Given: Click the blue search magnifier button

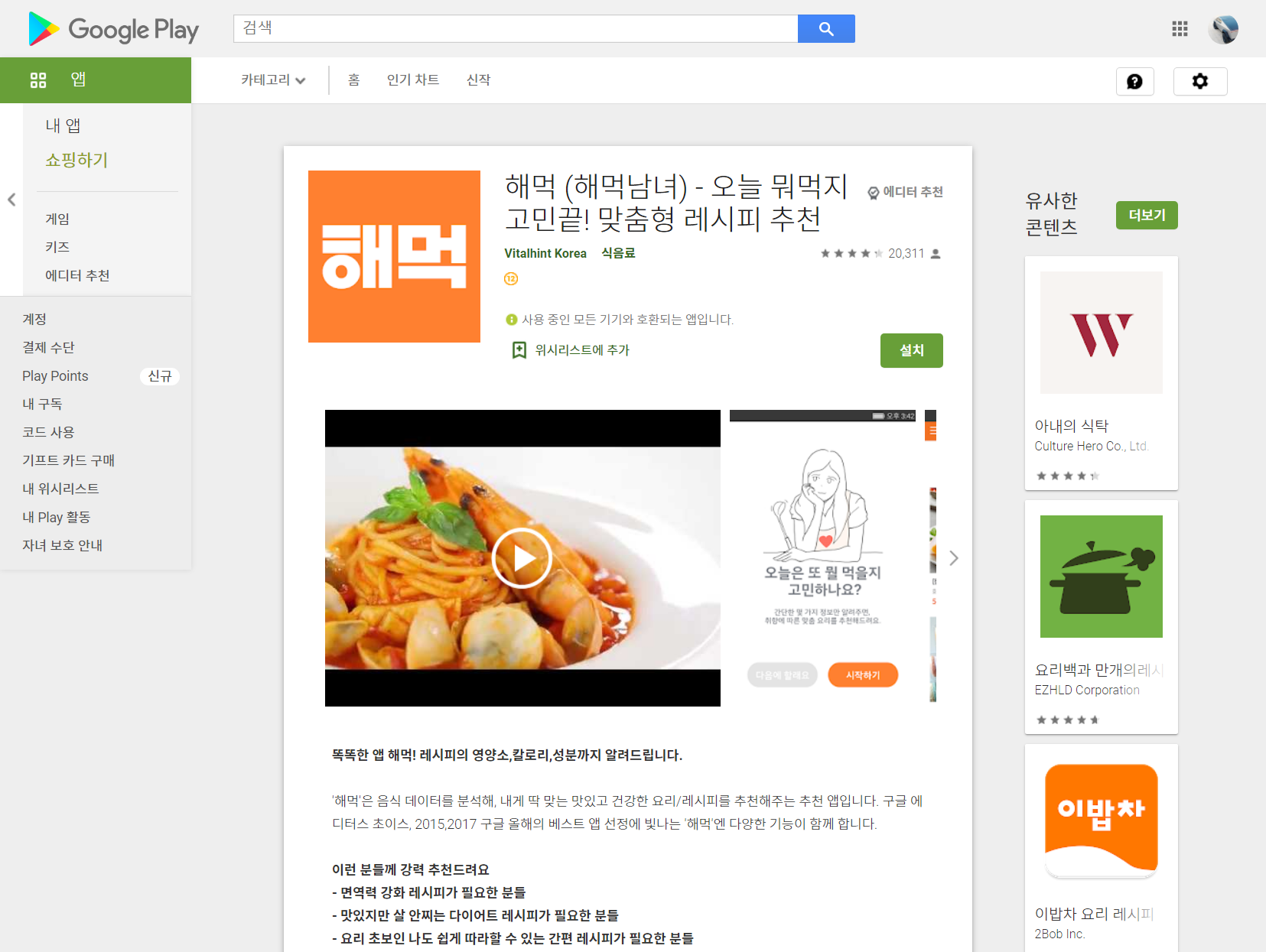Looking at the screenshot, I should 826,28.
